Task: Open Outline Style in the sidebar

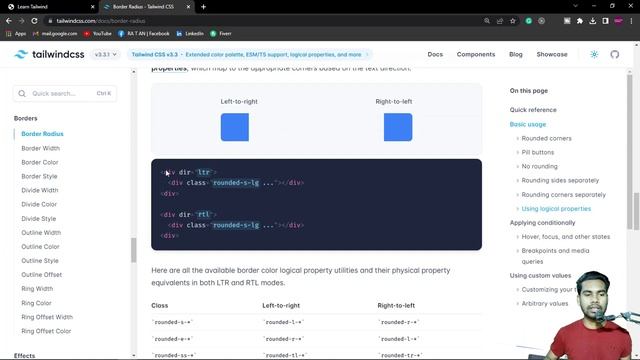Action: click(x=40, y=260)
